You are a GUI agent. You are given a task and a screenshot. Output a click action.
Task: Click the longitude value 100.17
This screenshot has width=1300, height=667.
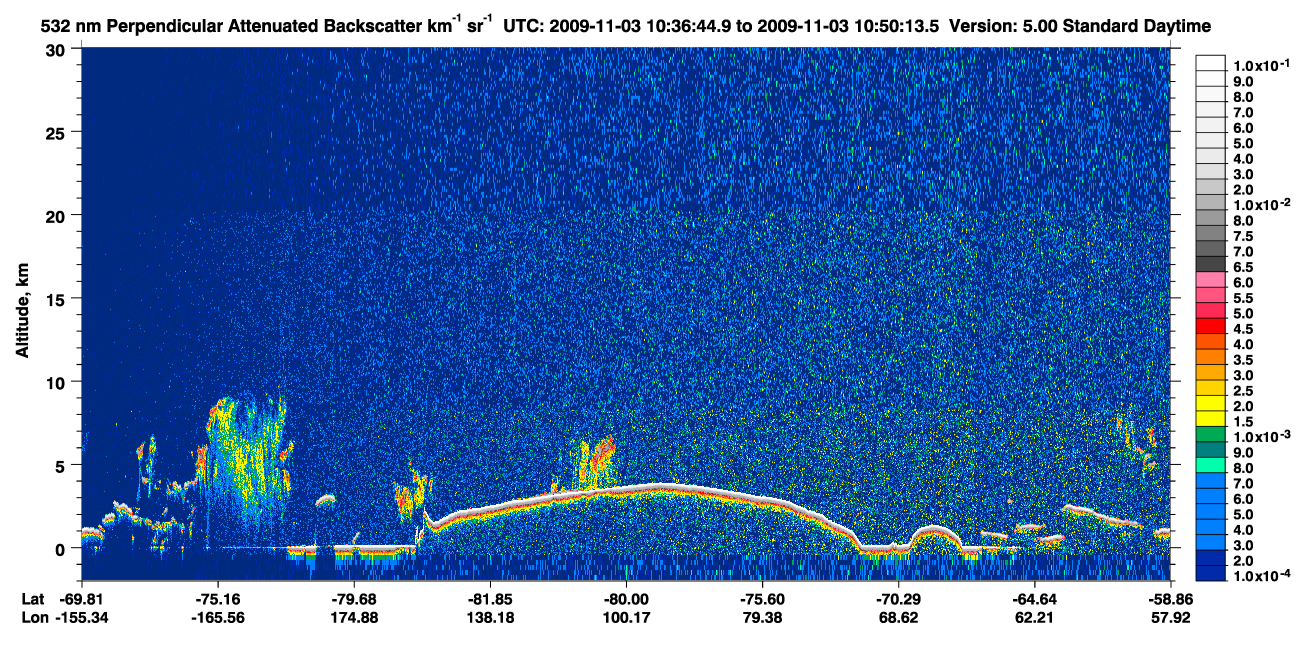point(626,618)
